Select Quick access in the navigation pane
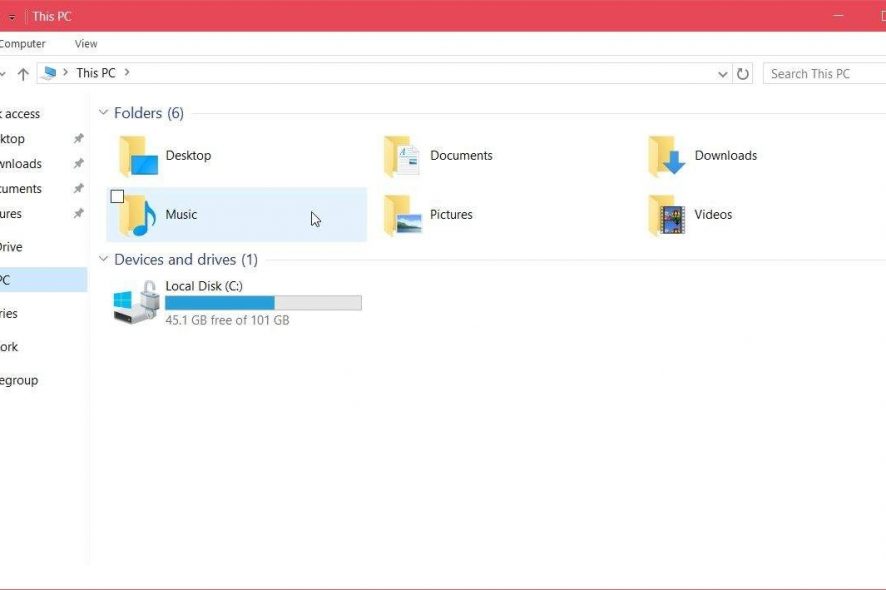 20,114
